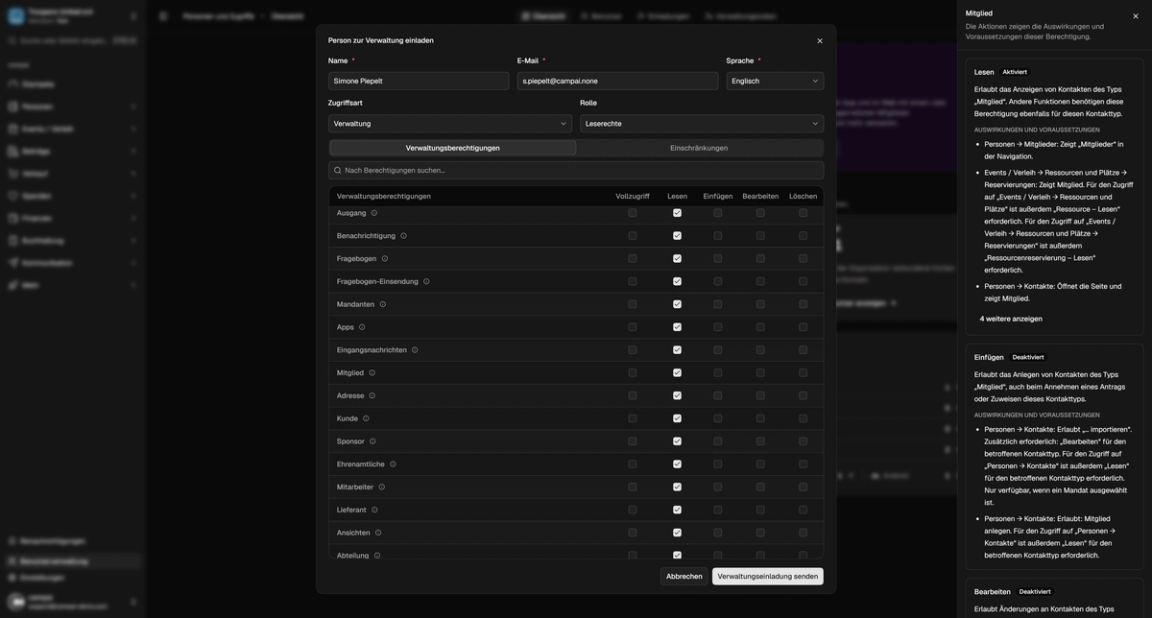Enable Bearbeiten for Mandanten
This screenshot has width=1152, height=618.
[760, 304]
